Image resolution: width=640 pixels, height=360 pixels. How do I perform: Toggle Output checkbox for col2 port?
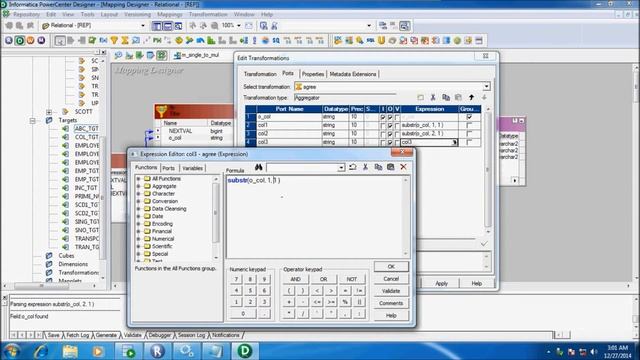pyautogui.click(x=390, y=134)
